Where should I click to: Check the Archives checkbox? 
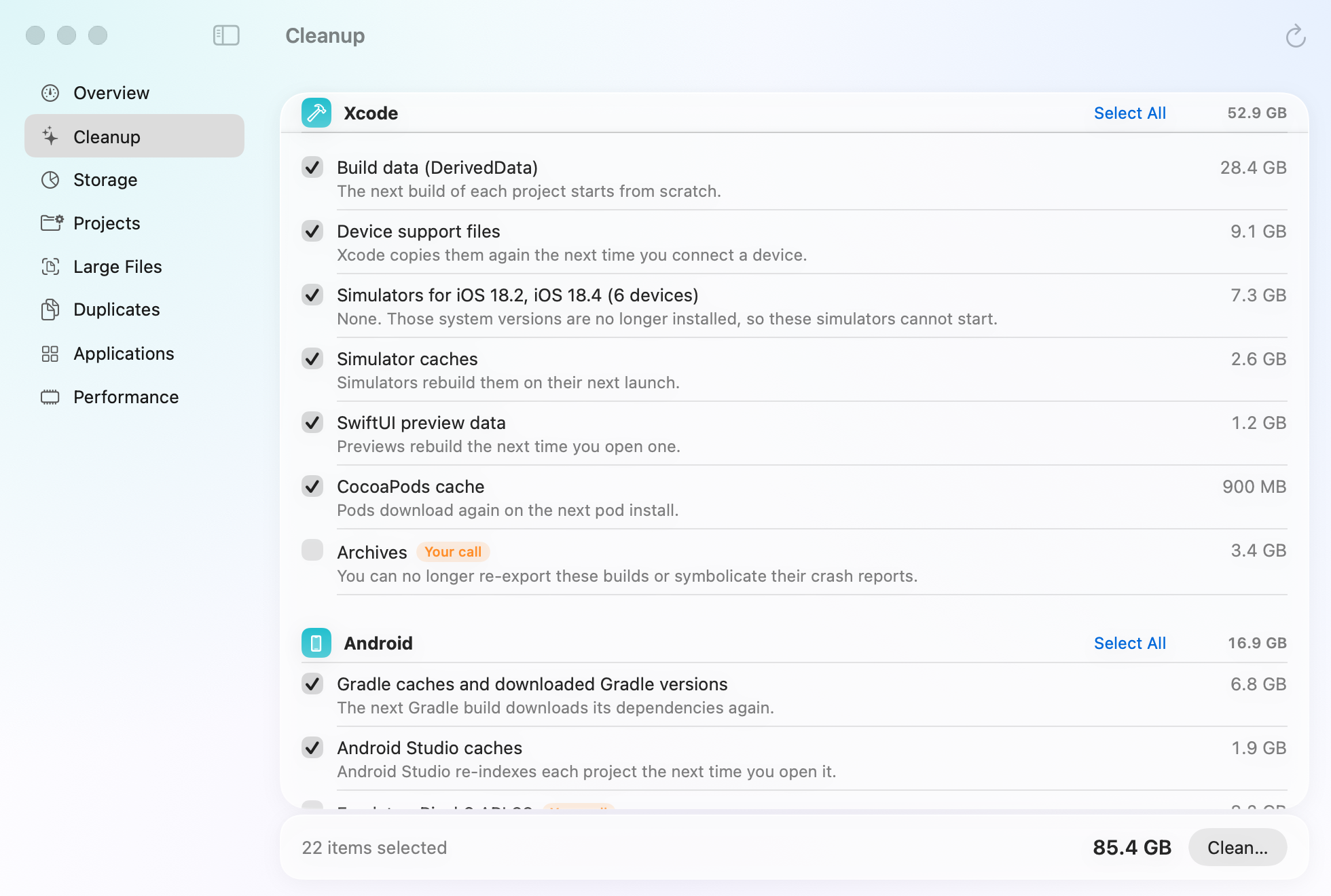[x=312, y=550]
